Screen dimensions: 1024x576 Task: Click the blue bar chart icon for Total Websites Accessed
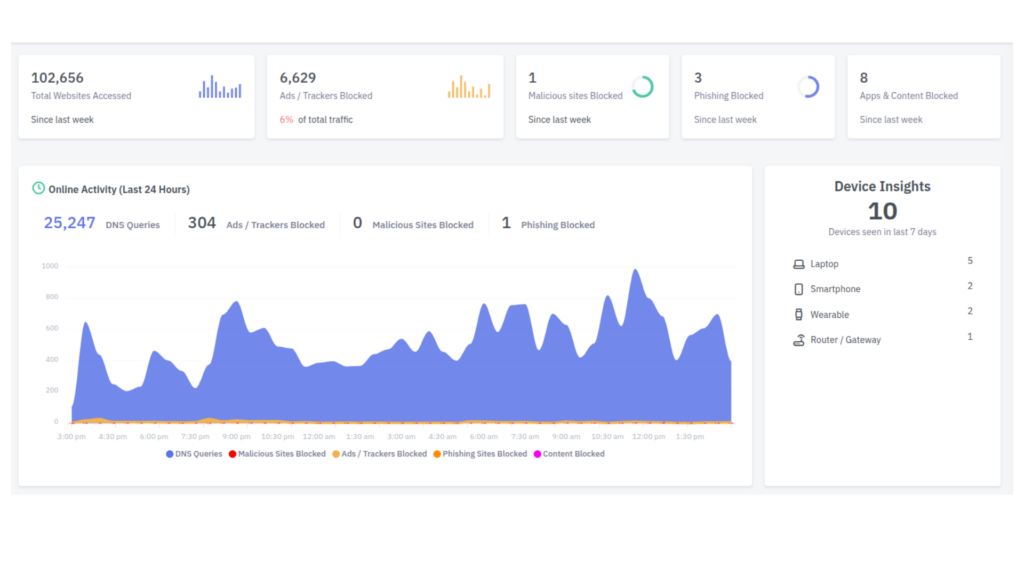pos(220,88)
